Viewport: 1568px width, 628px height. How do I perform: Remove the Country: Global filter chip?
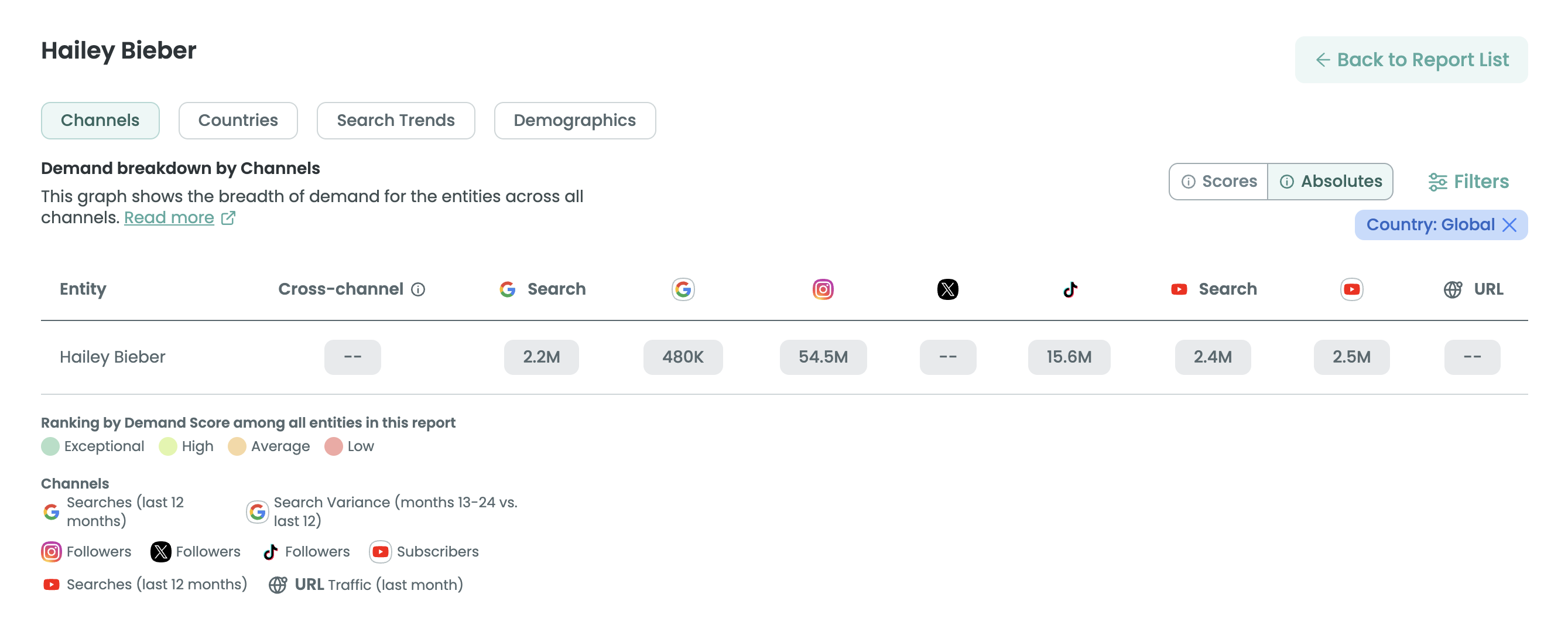1509,226
